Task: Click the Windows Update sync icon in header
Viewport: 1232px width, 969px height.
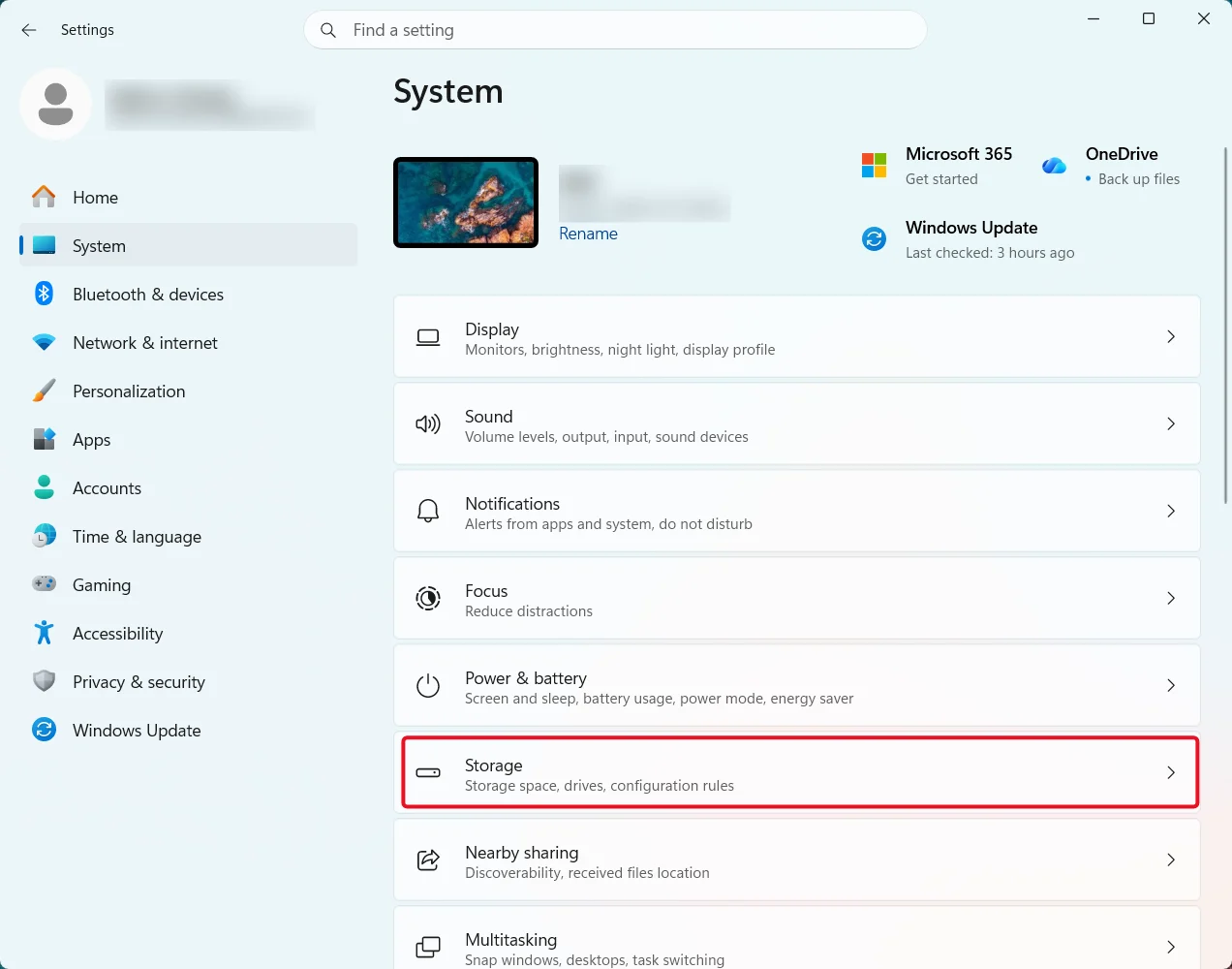Action: tap(874, 238)
